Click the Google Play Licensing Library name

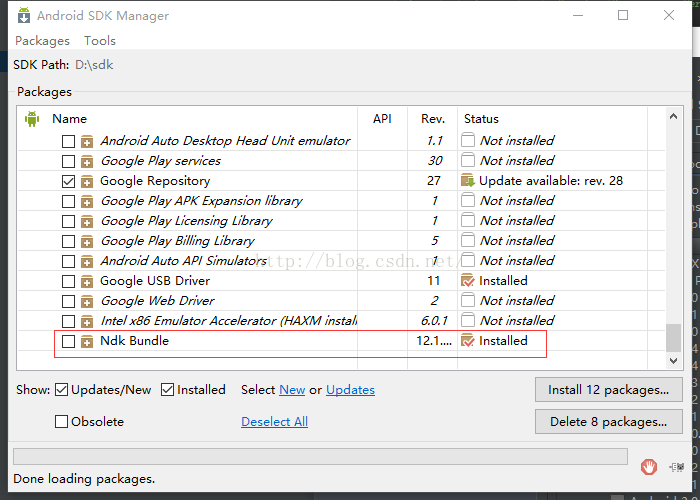(187, 221)
